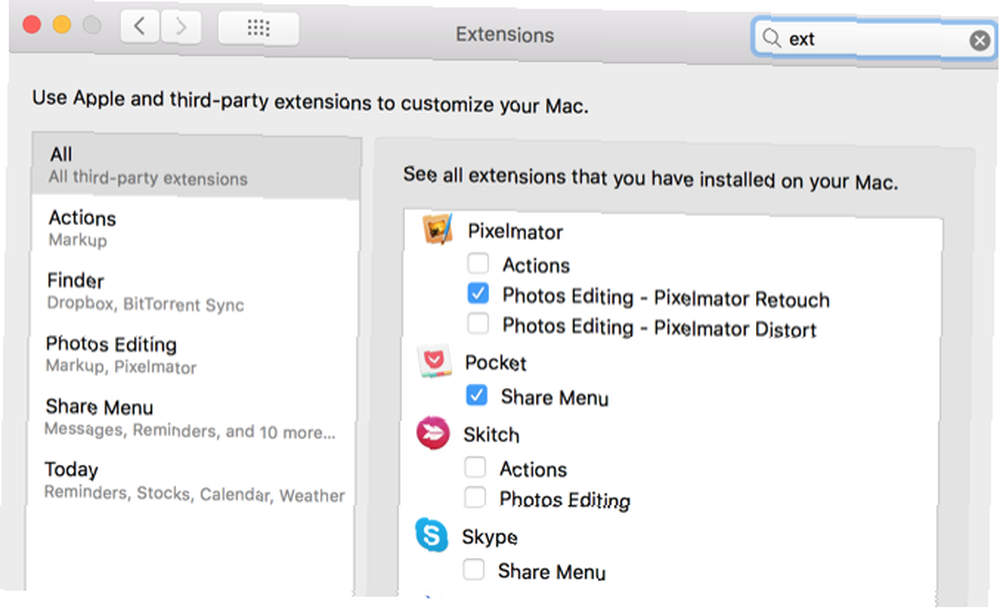Select the All category in sidebar
The image size is (1000, 610).
pyautogui.click(x=196, y=166)
